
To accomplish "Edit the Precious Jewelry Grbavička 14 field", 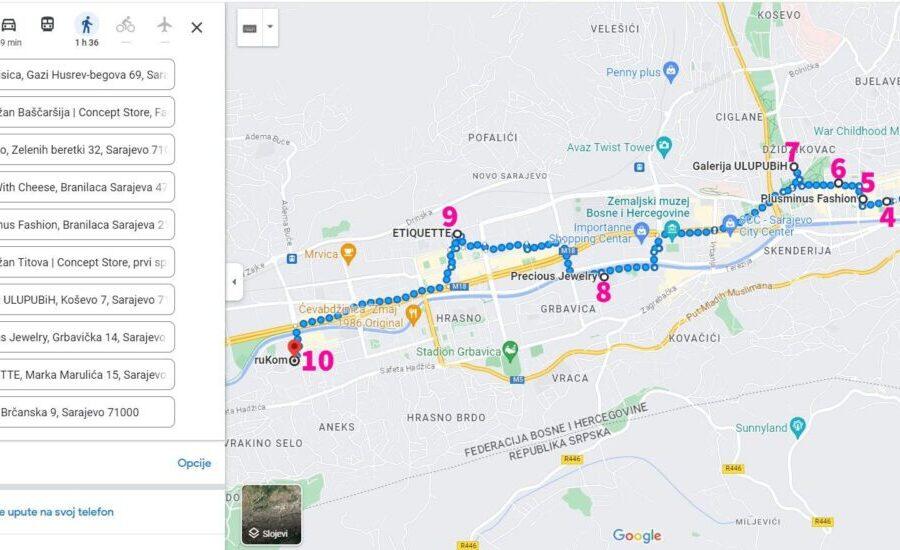I will coord(87,337).
